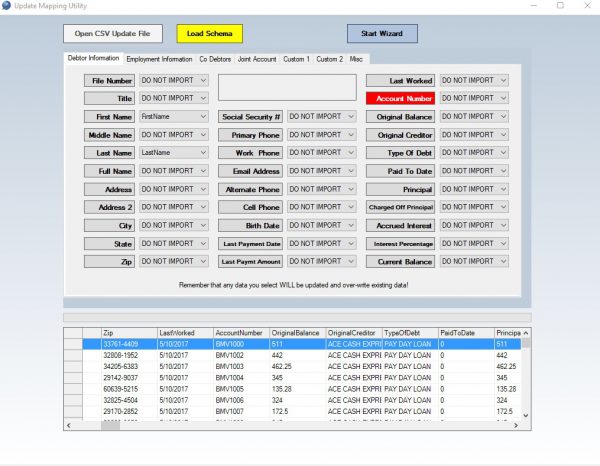The image size is (600, 466).
Task: Expand the Birth Date dropdown
Action: [321, 225]
